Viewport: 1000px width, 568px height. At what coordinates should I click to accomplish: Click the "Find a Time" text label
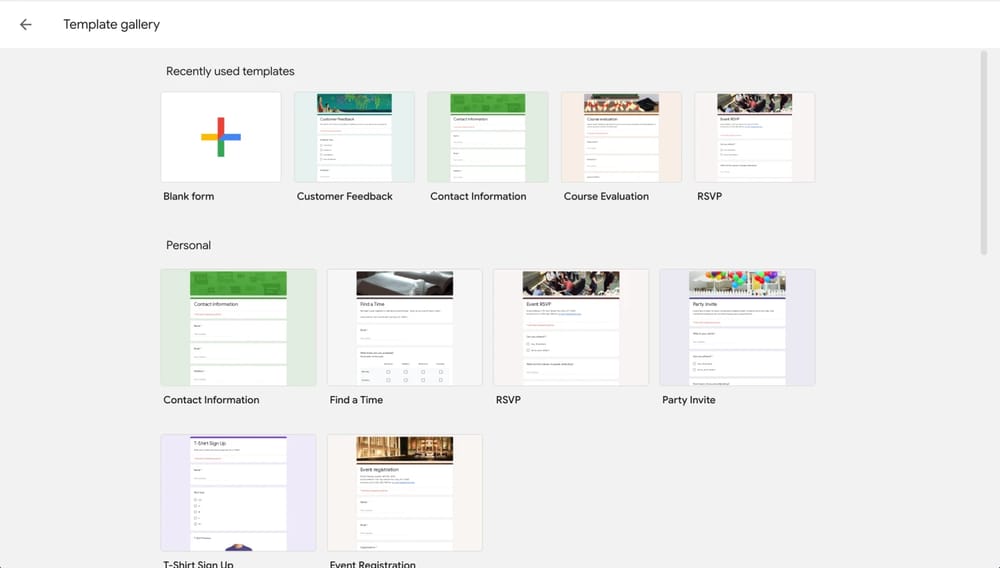pyautogui.click(x=356, y=400)
